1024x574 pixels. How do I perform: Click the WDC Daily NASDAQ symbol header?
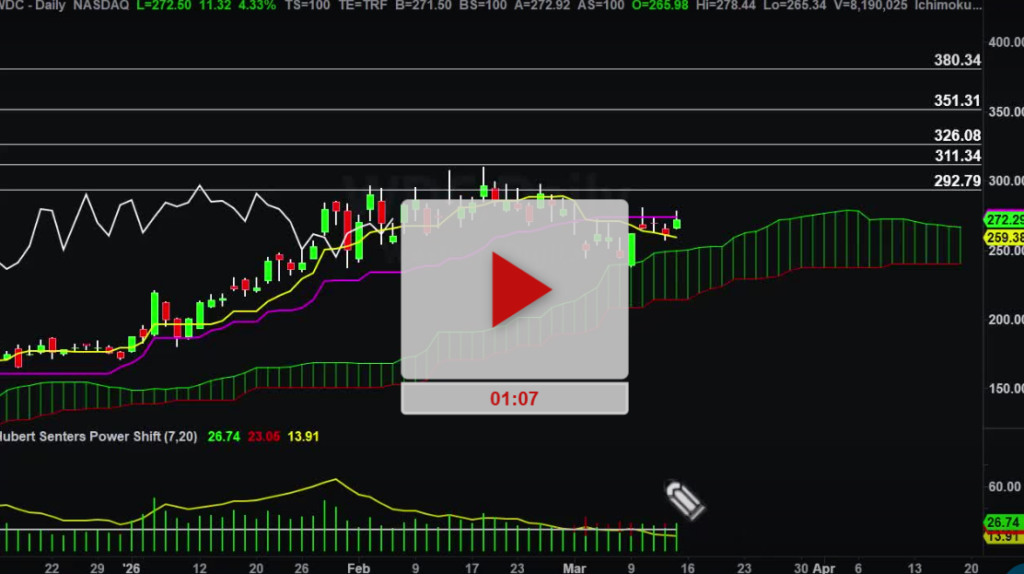click(x=65, y=6)
